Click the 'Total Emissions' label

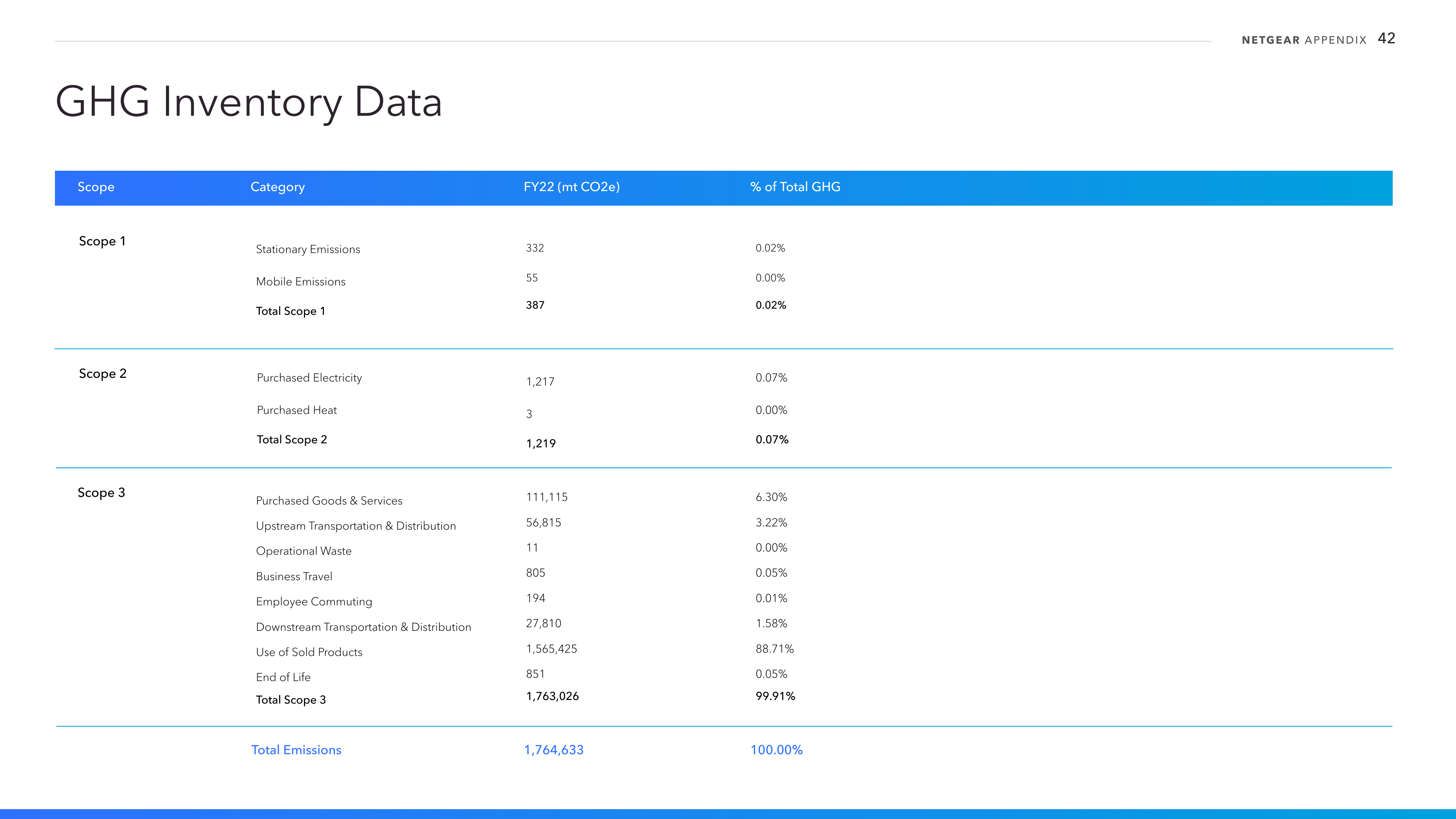coord(296,750)
